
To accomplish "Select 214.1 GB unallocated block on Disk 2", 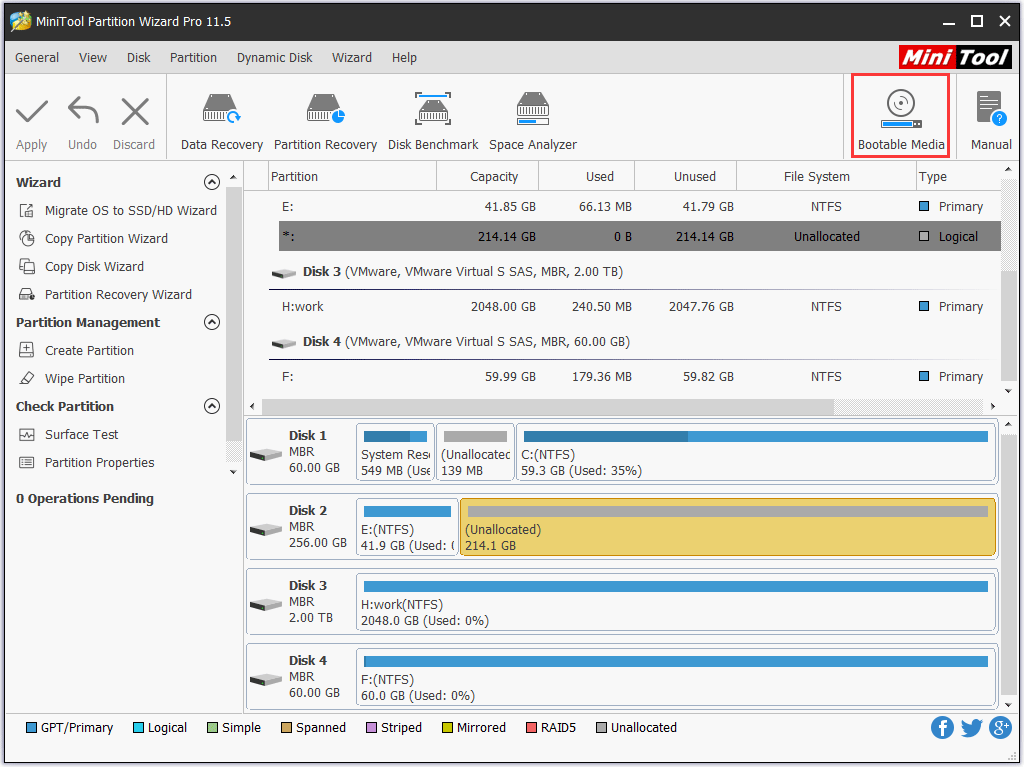I will [728, 528].
